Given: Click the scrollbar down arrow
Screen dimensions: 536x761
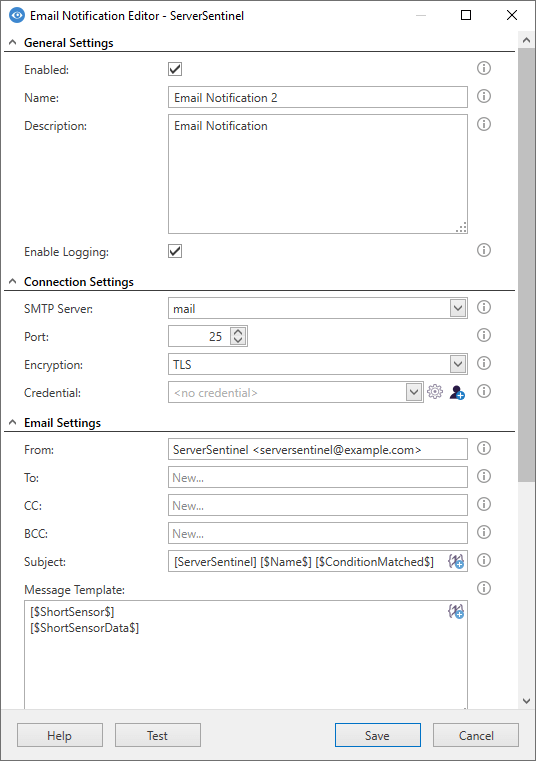Looking at the screenshot, I should (526, 700).
